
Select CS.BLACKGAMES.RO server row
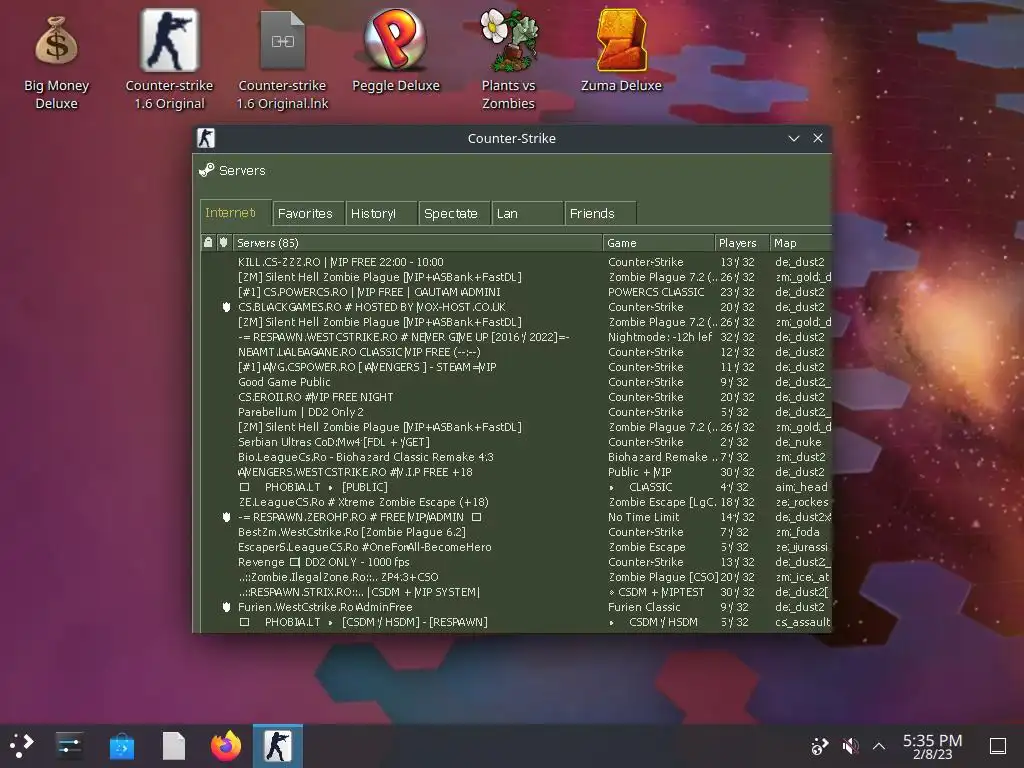(x=516, y=307)
